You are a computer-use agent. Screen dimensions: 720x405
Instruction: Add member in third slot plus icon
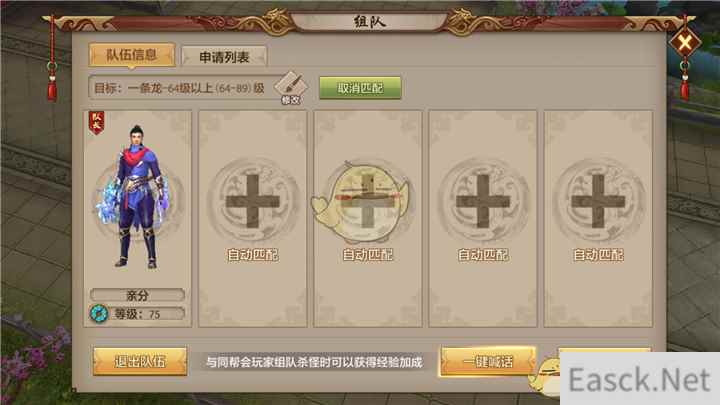[x=367, y=202]
